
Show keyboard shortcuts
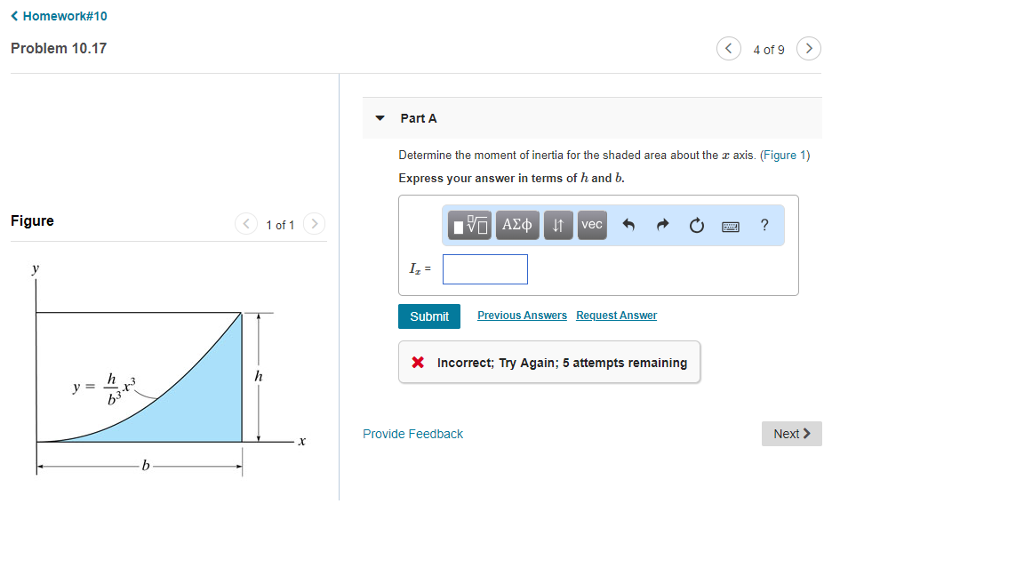pos(731,226)
